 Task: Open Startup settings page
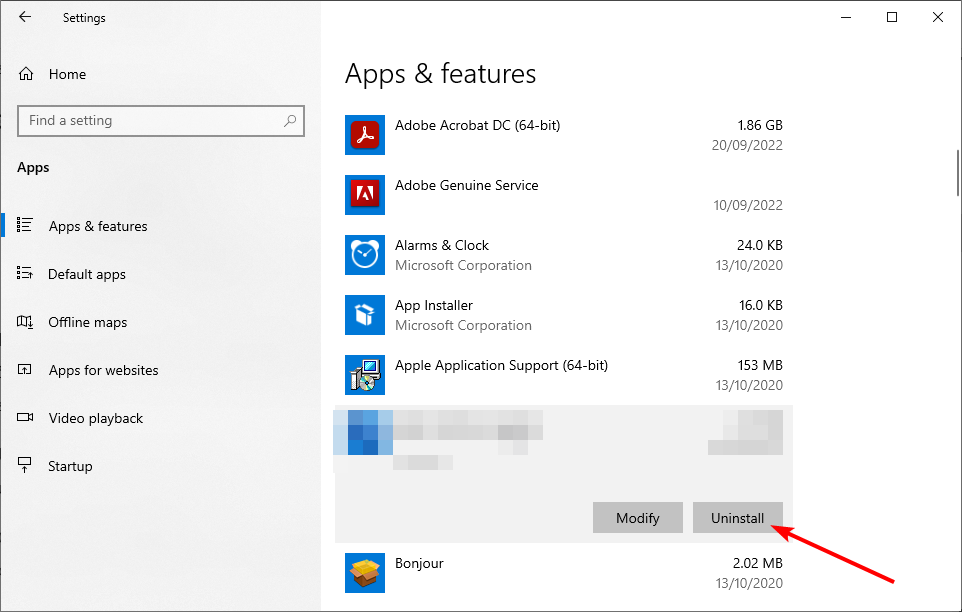click(x=70, y=466)
